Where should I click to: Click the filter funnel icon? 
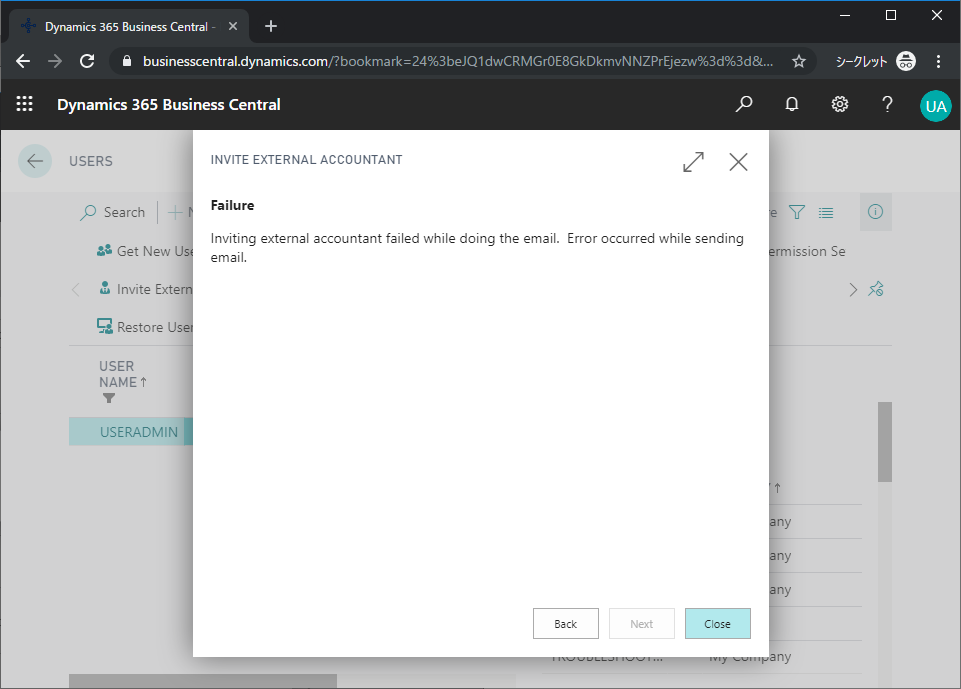tap(797, 212)
